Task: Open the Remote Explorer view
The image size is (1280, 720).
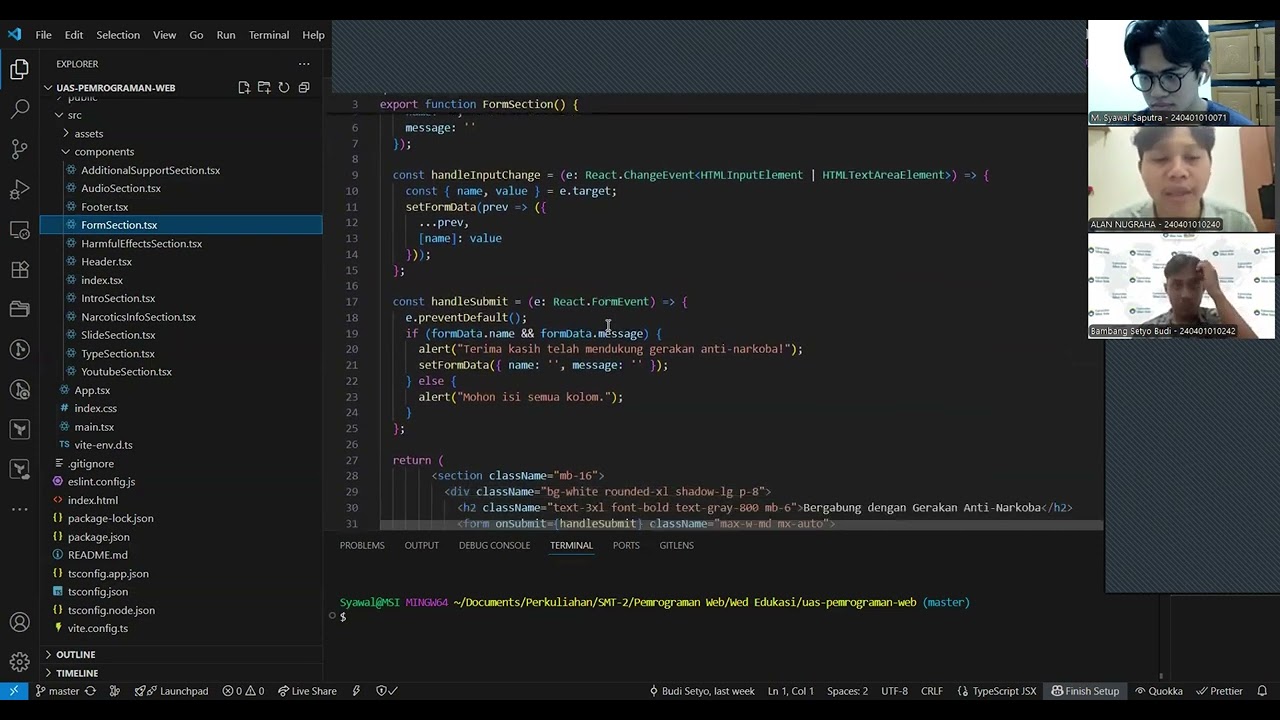Action: (x=19, y=229)
